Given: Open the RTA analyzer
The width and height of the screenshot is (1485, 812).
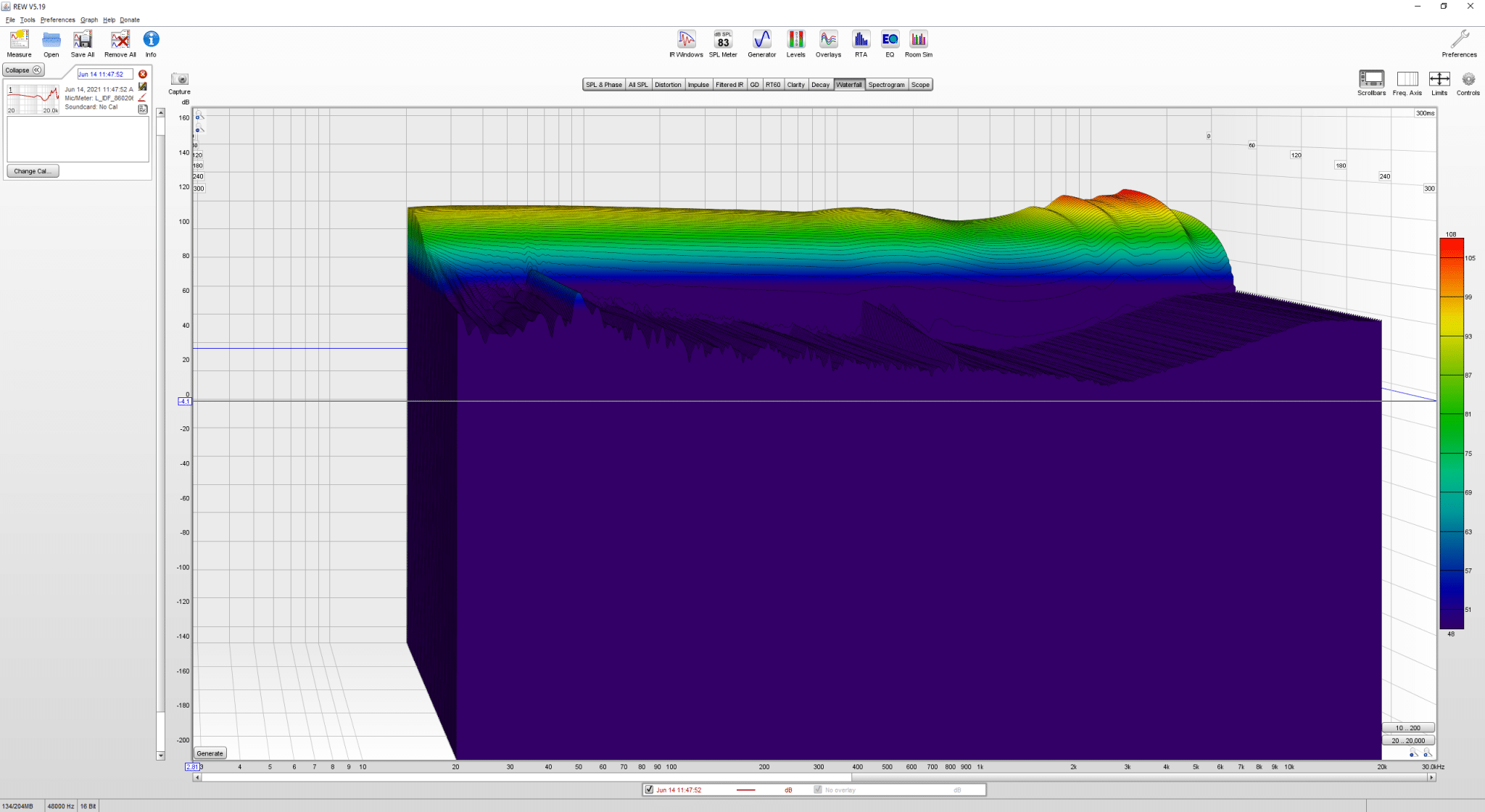Looking at the screenshot, I should coord(861,43).
